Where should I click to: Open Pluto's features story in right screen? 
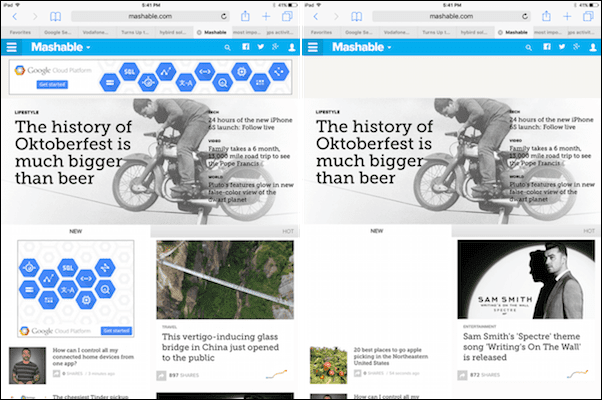552,192
